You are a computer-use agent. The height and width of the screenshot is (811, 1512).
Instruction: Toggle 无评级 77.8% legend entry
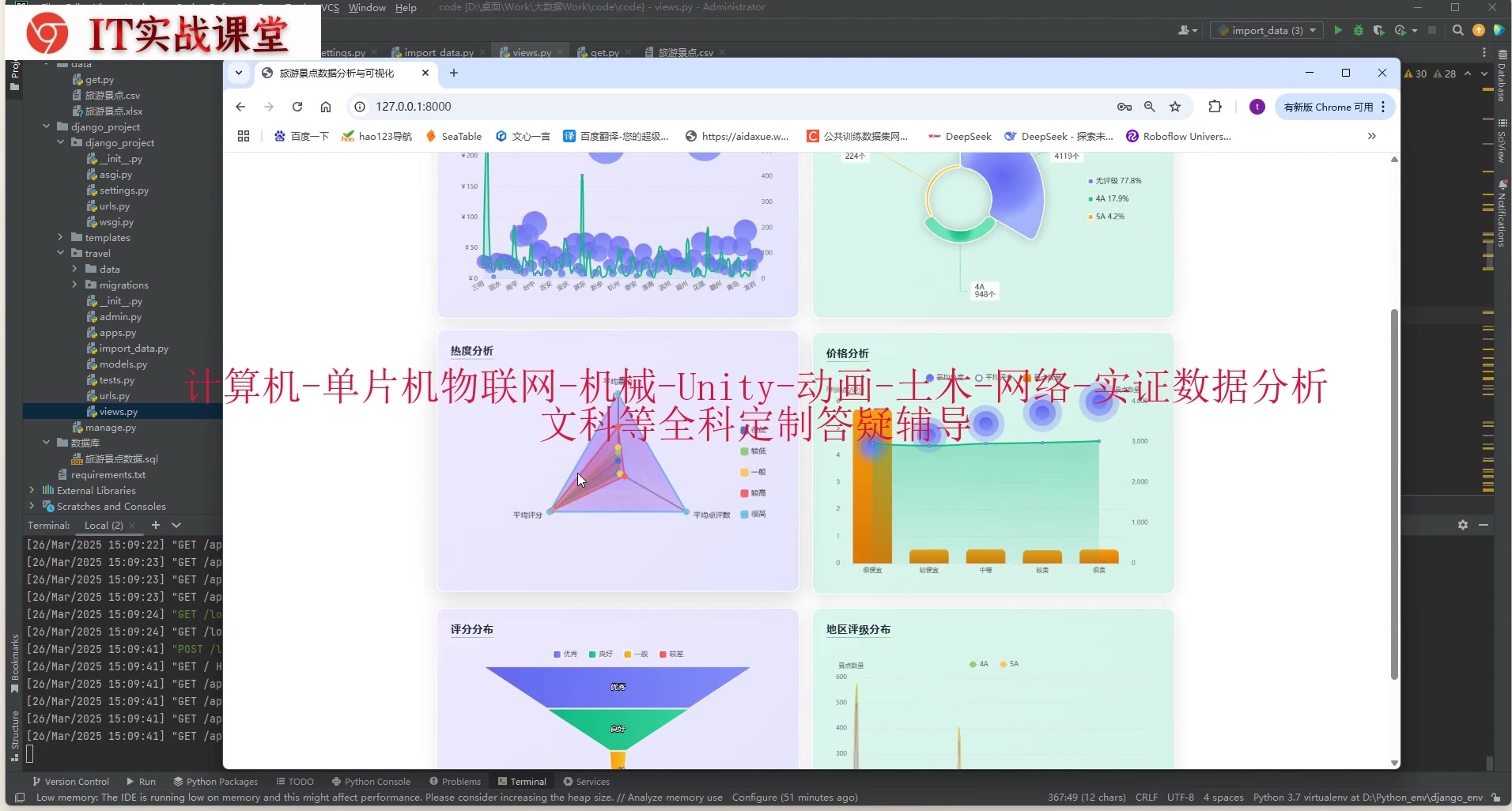pyautogui.click(x=1115, y=181)
